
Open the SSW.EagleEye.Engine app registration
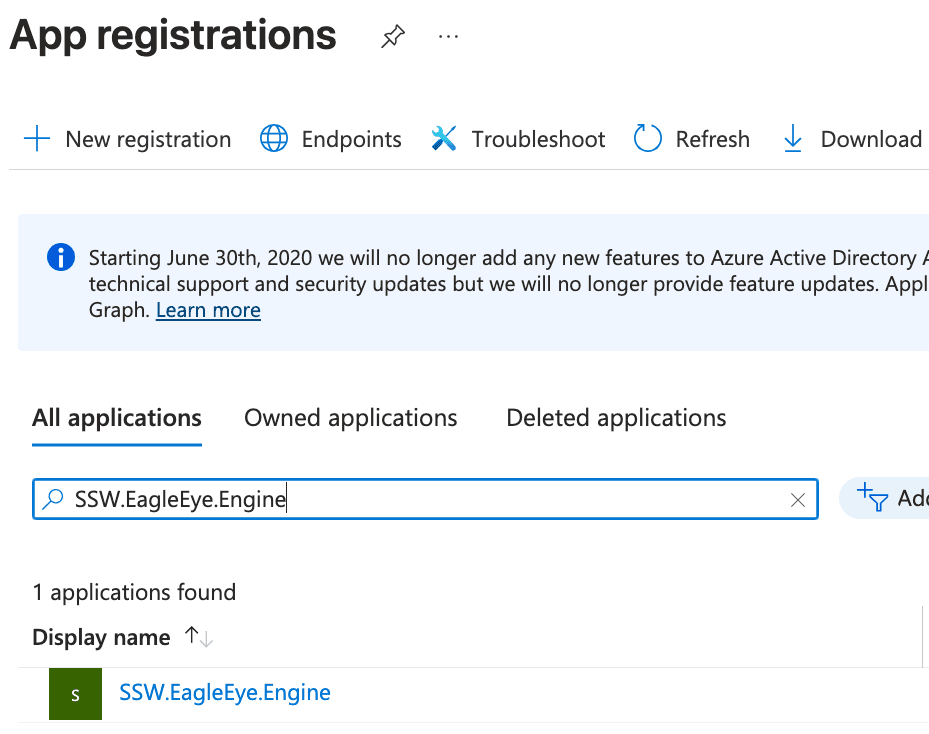click(225, 692)
